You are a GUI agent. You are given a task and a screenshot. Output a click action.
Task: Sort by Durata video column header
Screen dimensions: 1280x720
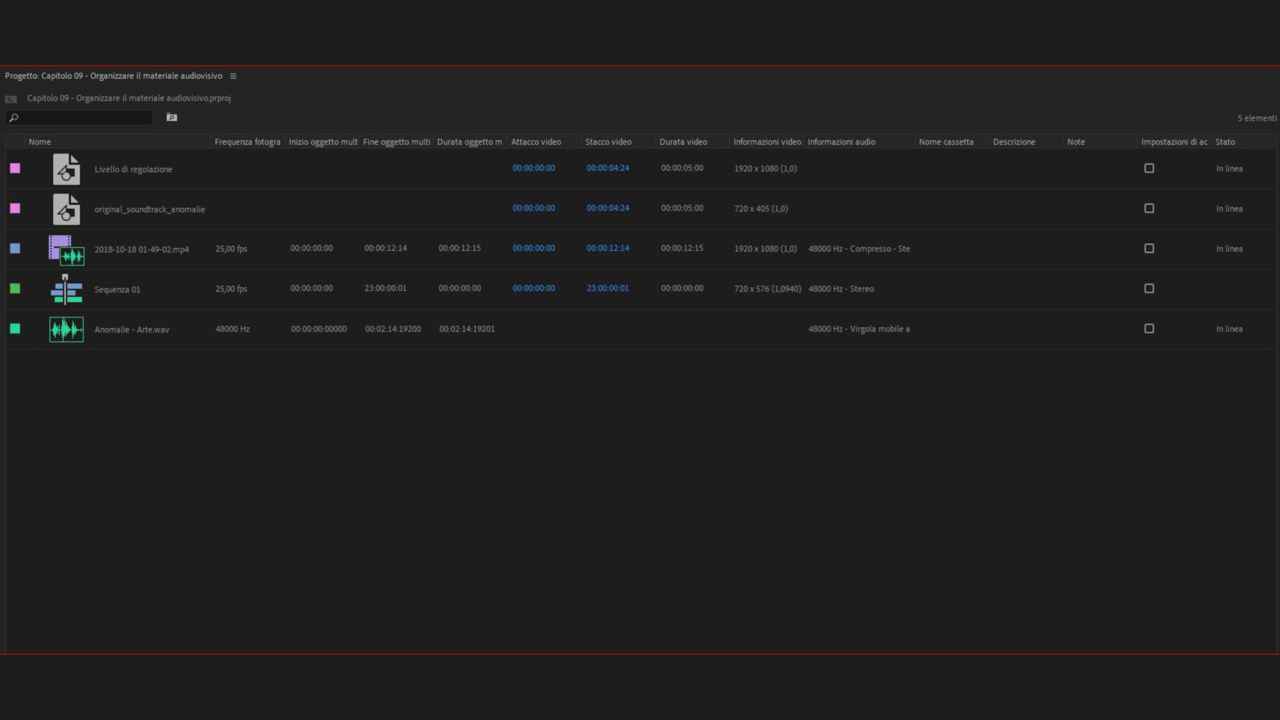pyautogui.click(x=683, y=142)
